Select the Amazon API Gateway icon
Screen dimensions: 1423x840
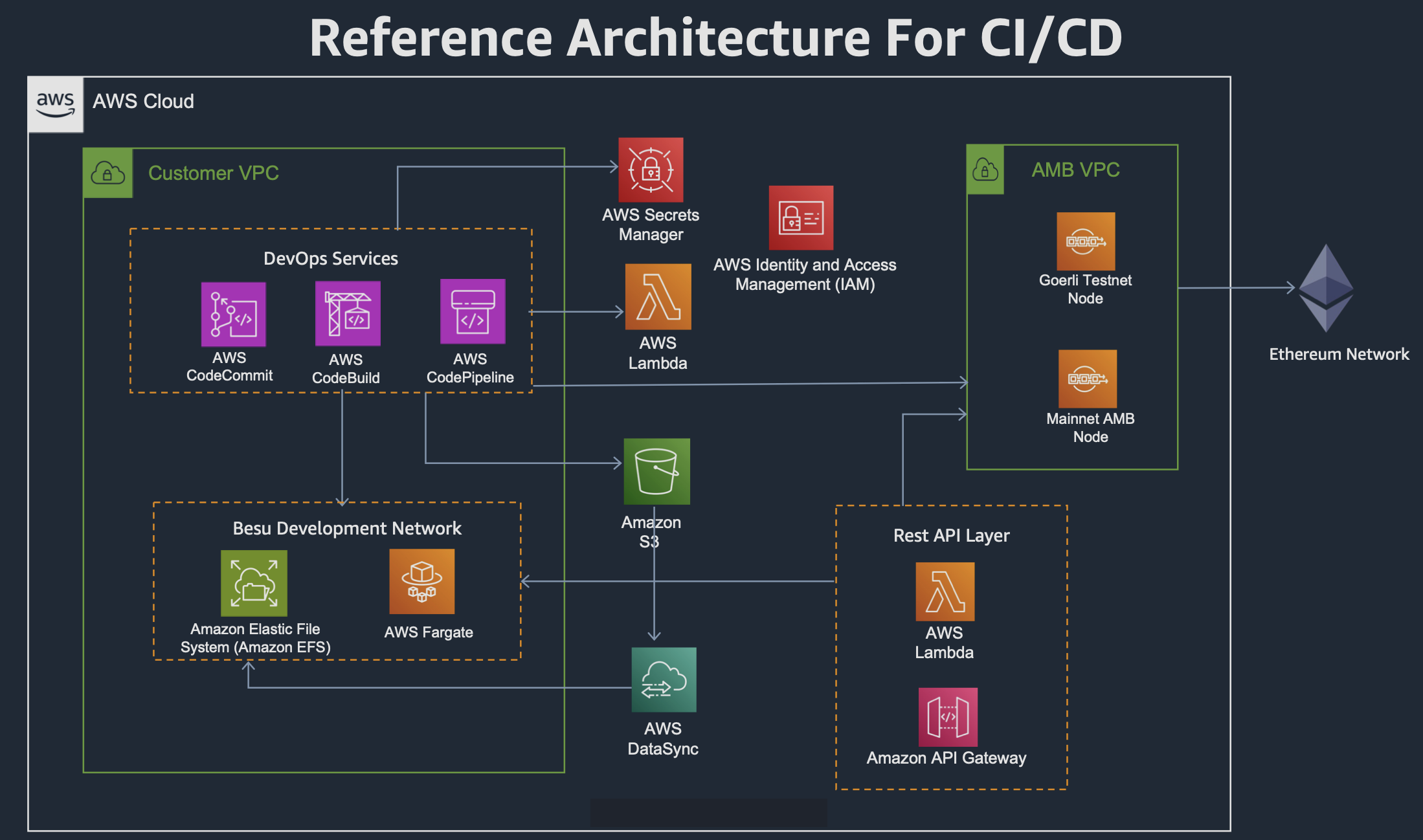[948, 717]
